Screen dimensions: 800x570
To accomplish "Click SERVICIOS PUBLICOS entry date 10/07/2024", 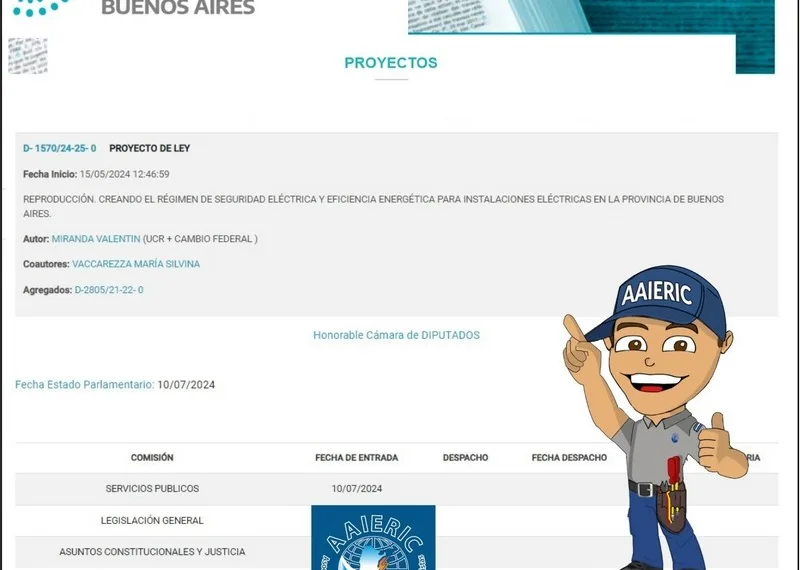I will 357,489.
